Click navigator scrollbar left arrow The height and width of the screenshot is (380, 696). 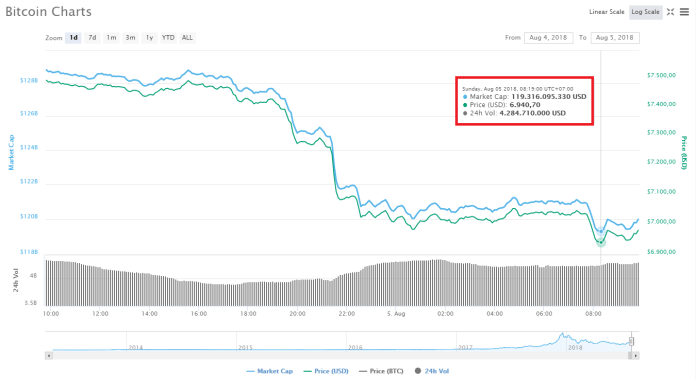coord(49,356)
